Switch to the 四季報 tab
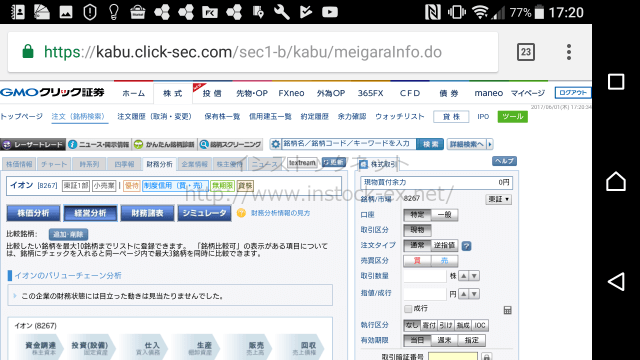Screen dimensions: 640x360 124,164
